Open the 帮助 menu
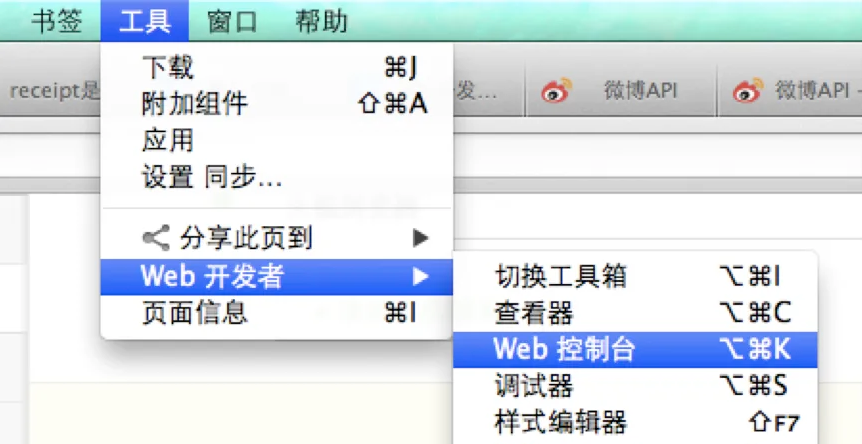Viewport: 862px width, 444px height. [322, 21]
